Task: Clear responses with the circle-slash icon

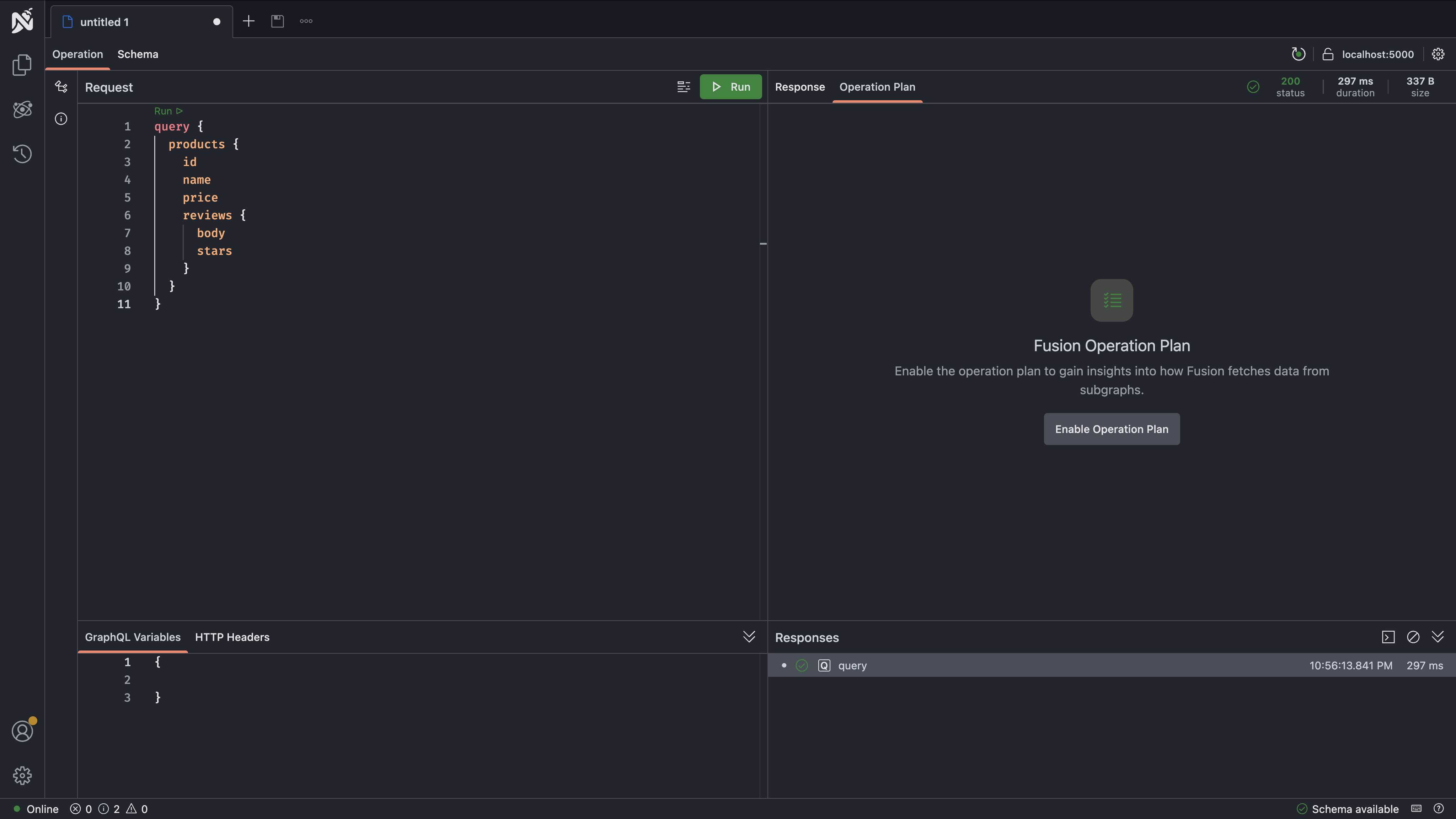Action: click(1413, 637)
